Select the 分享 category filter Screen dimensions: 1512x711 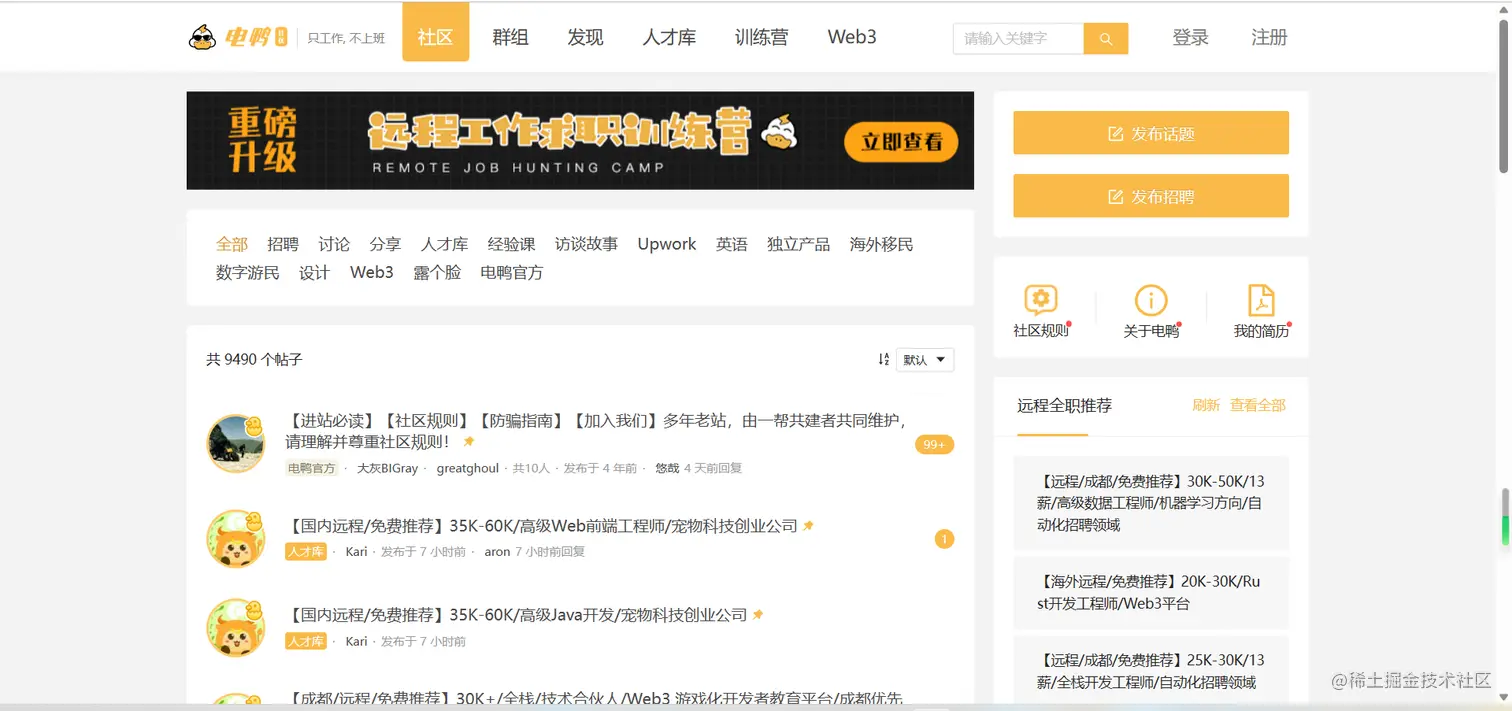(x=385, y=244)
